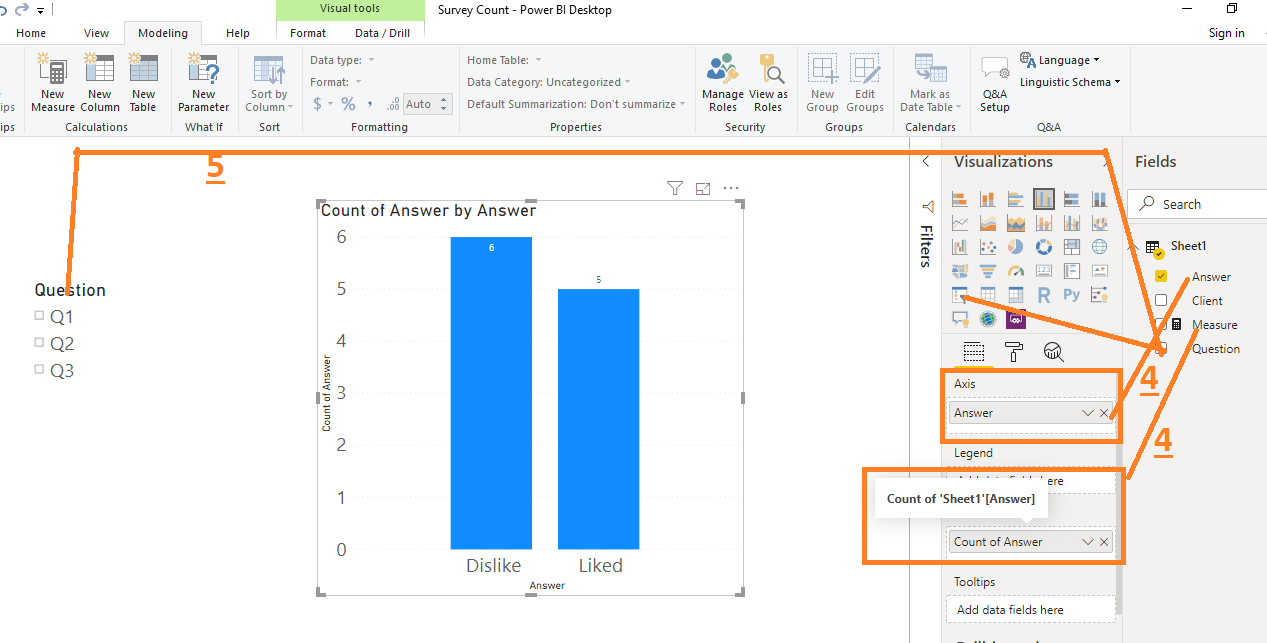
Task: Open the Data type dropdown
Action: (342, 60)
